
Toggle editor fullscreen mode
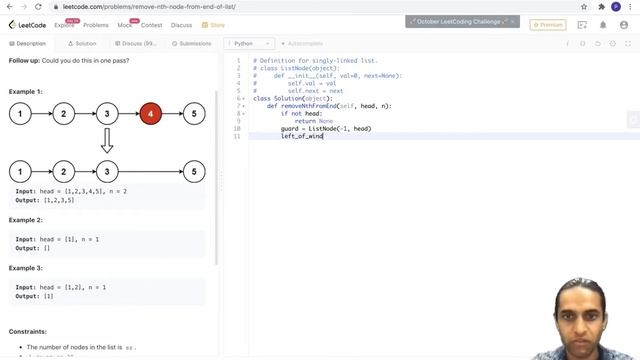pyautogui.click(x=628, y=44)
